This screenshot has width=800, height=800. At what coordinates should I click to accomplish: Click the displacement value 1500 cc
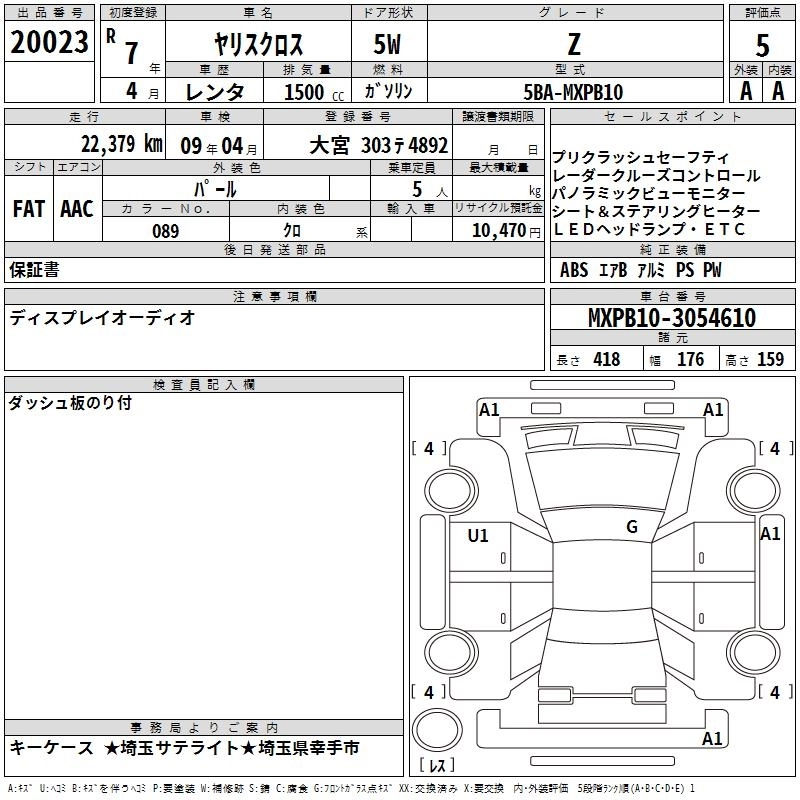tap(314, 92)
